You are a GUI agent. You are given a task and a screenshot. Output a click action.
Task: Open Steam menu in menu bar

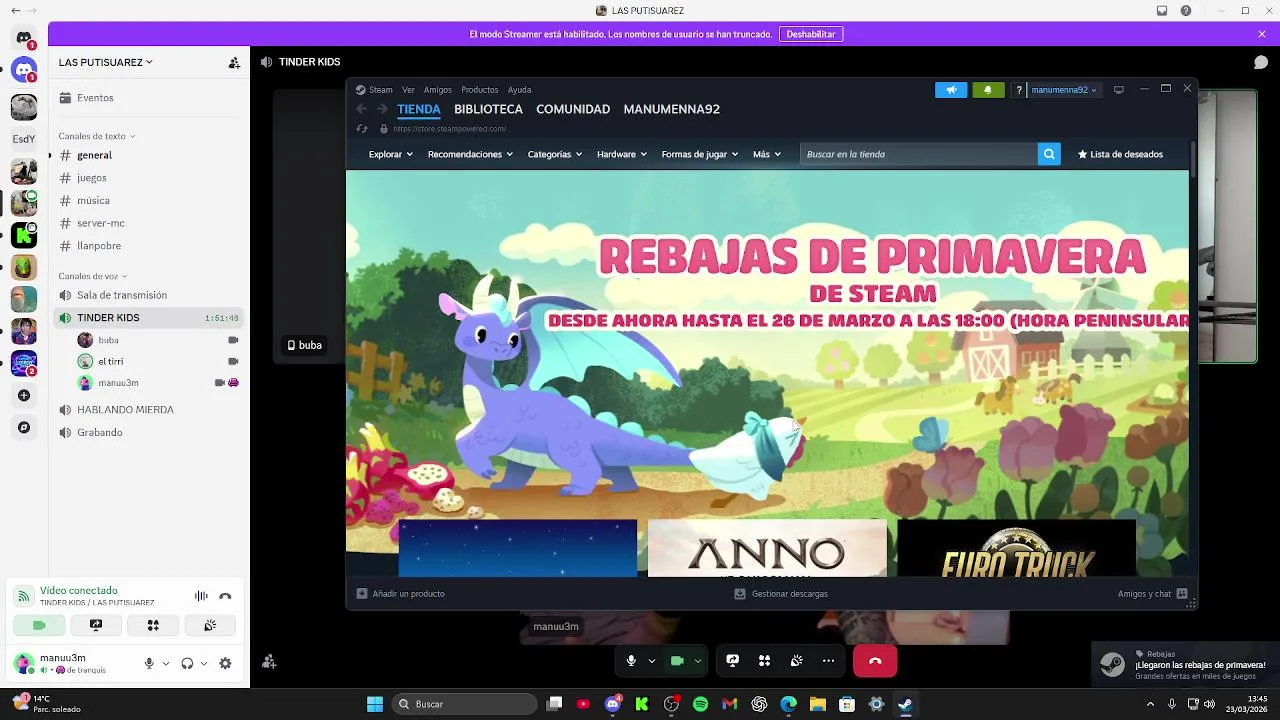click(380, 90)
